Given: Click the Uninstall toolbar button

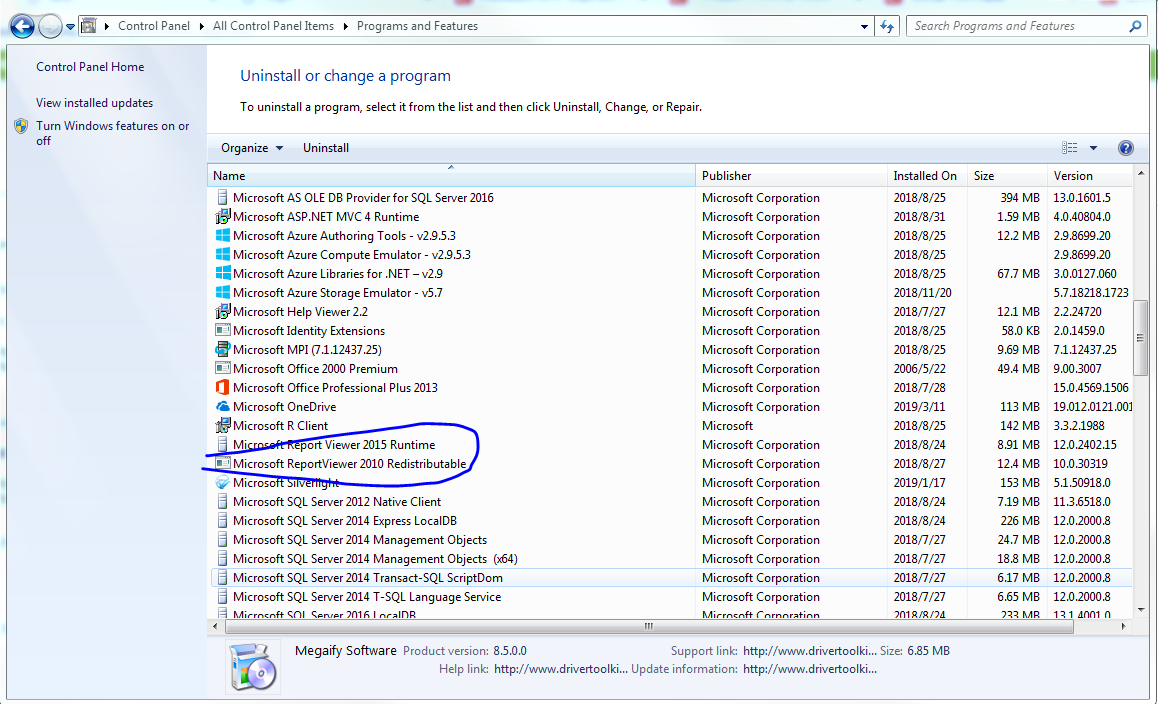Looking at the screenshot, I should click(x=324, y=147).
